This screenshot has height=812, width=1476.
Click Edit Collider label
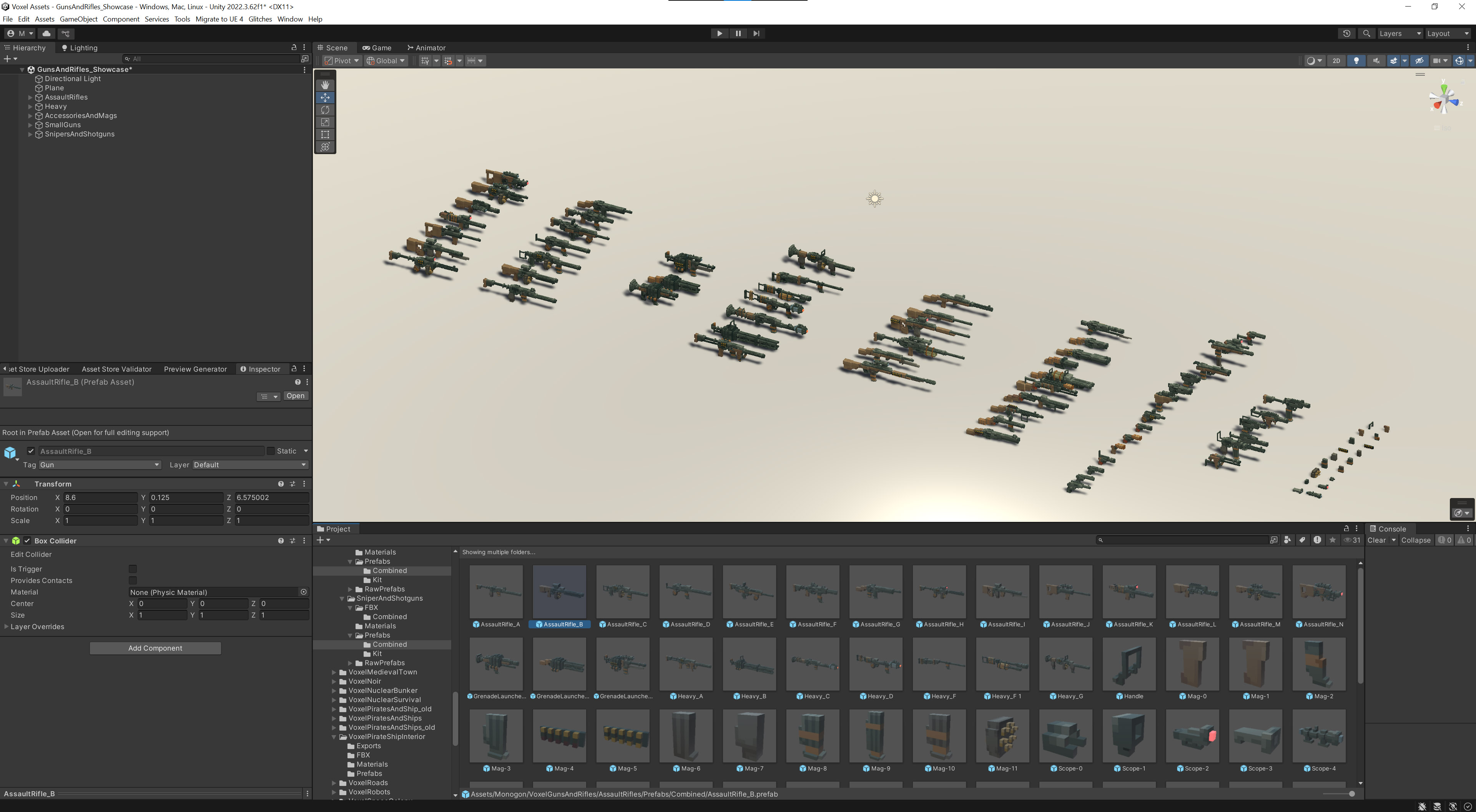pos(31,554)
